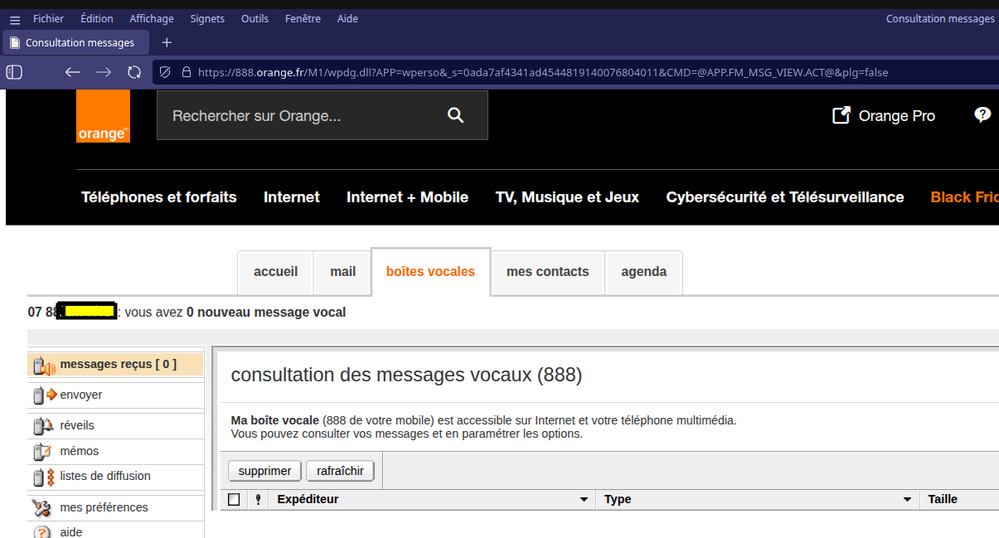The image size is (999, 538).
Task: Open the Fenêtre menu
Action: tap(303, 19)
